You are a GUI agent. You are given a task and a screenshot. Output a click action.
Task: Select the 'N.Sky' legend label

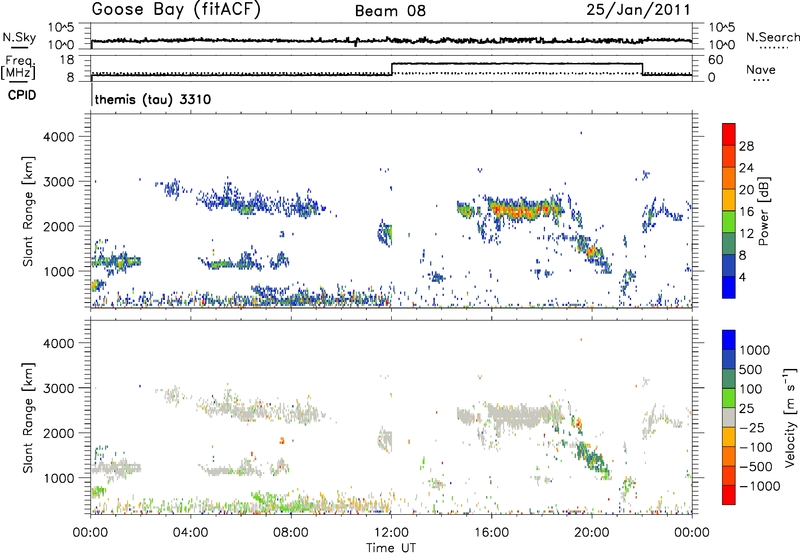pyautogui.click(x=19, y=37)
